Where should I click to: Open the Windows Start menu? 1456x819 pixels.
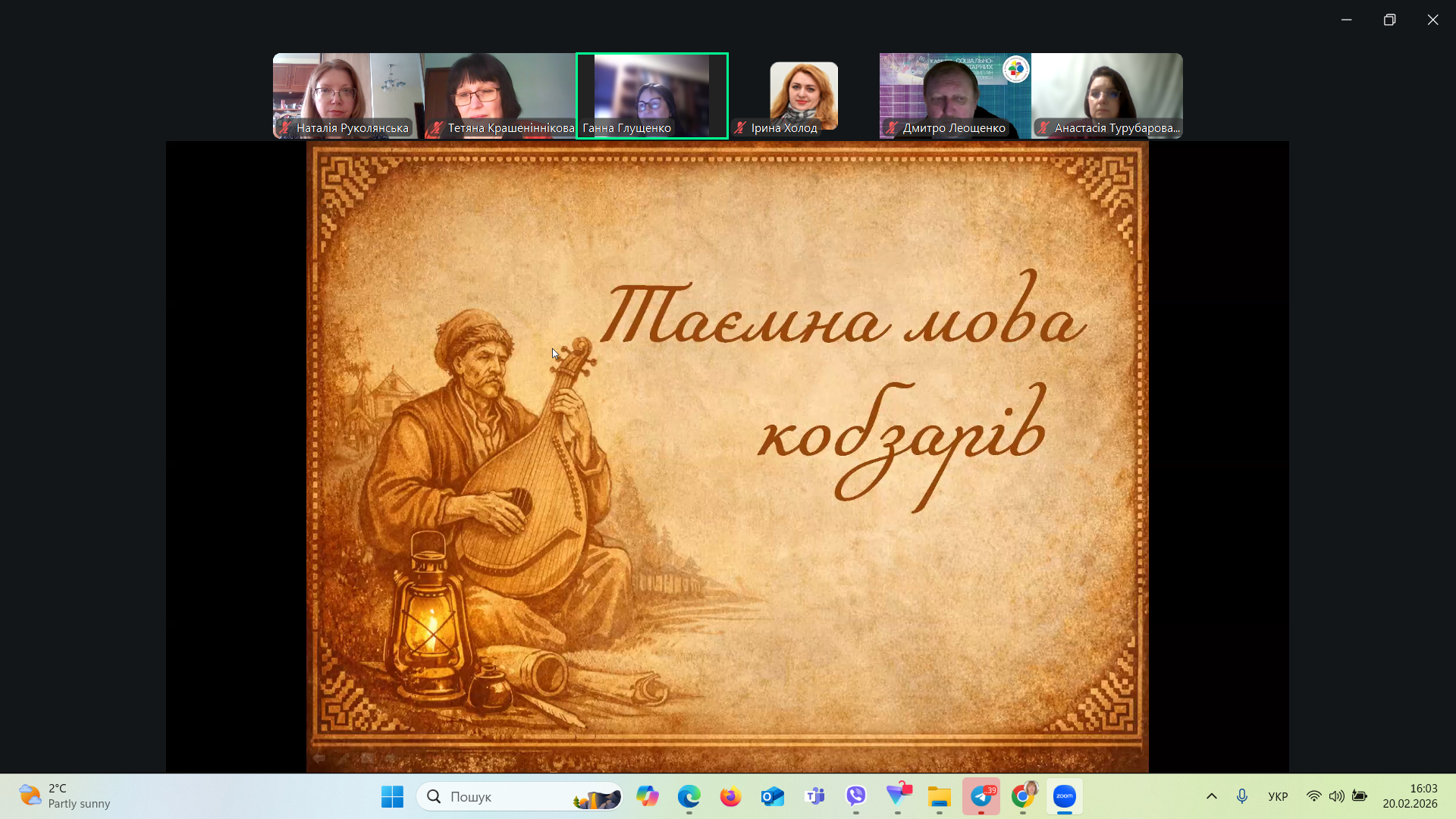tap(392, 796)
